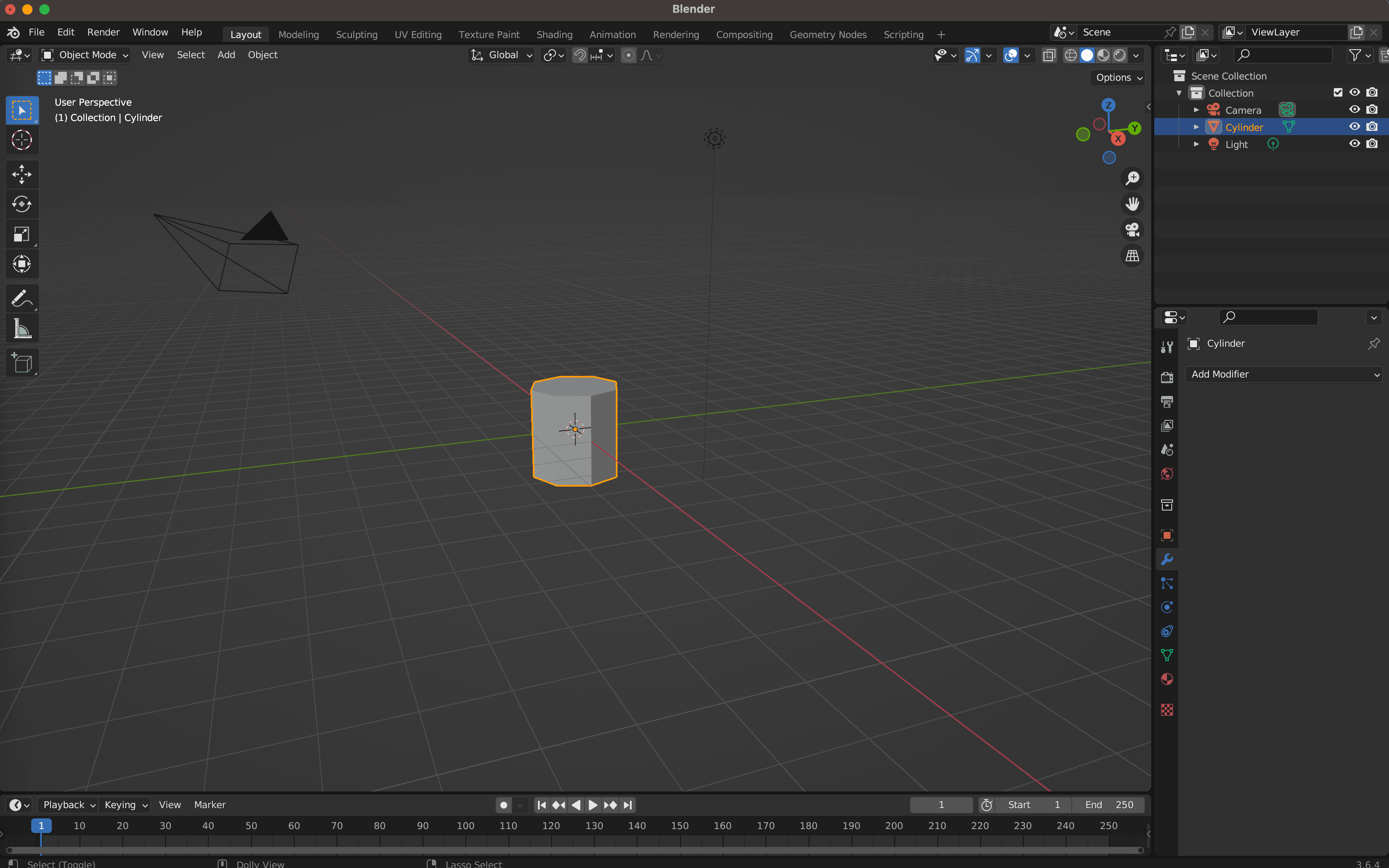Toggle X-ray mode in viewport header
This screenshot has width=1389, height=868.
1049,55
